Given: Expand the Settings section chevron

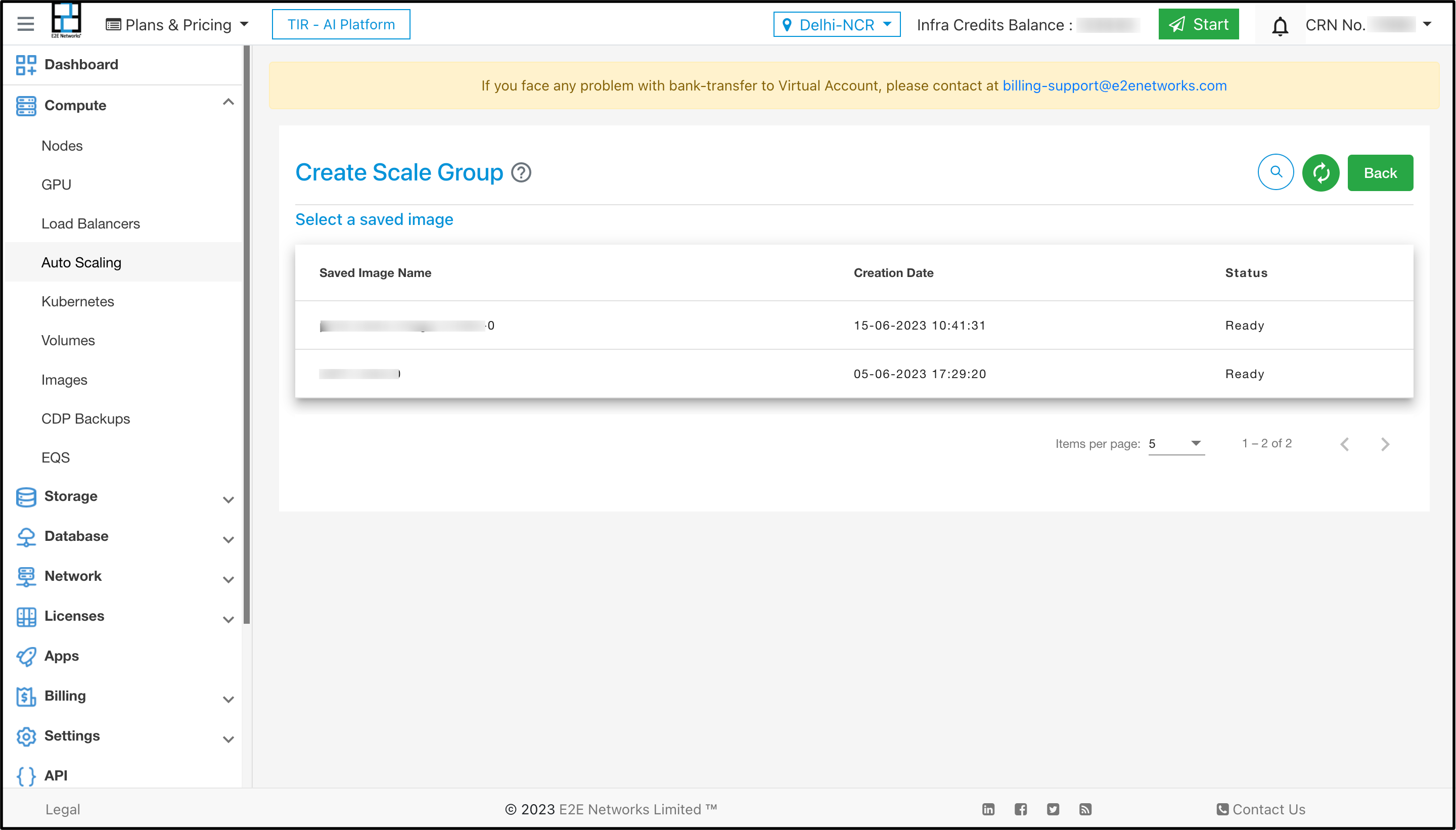Looking at the screenshot, I should coord(228,740).
